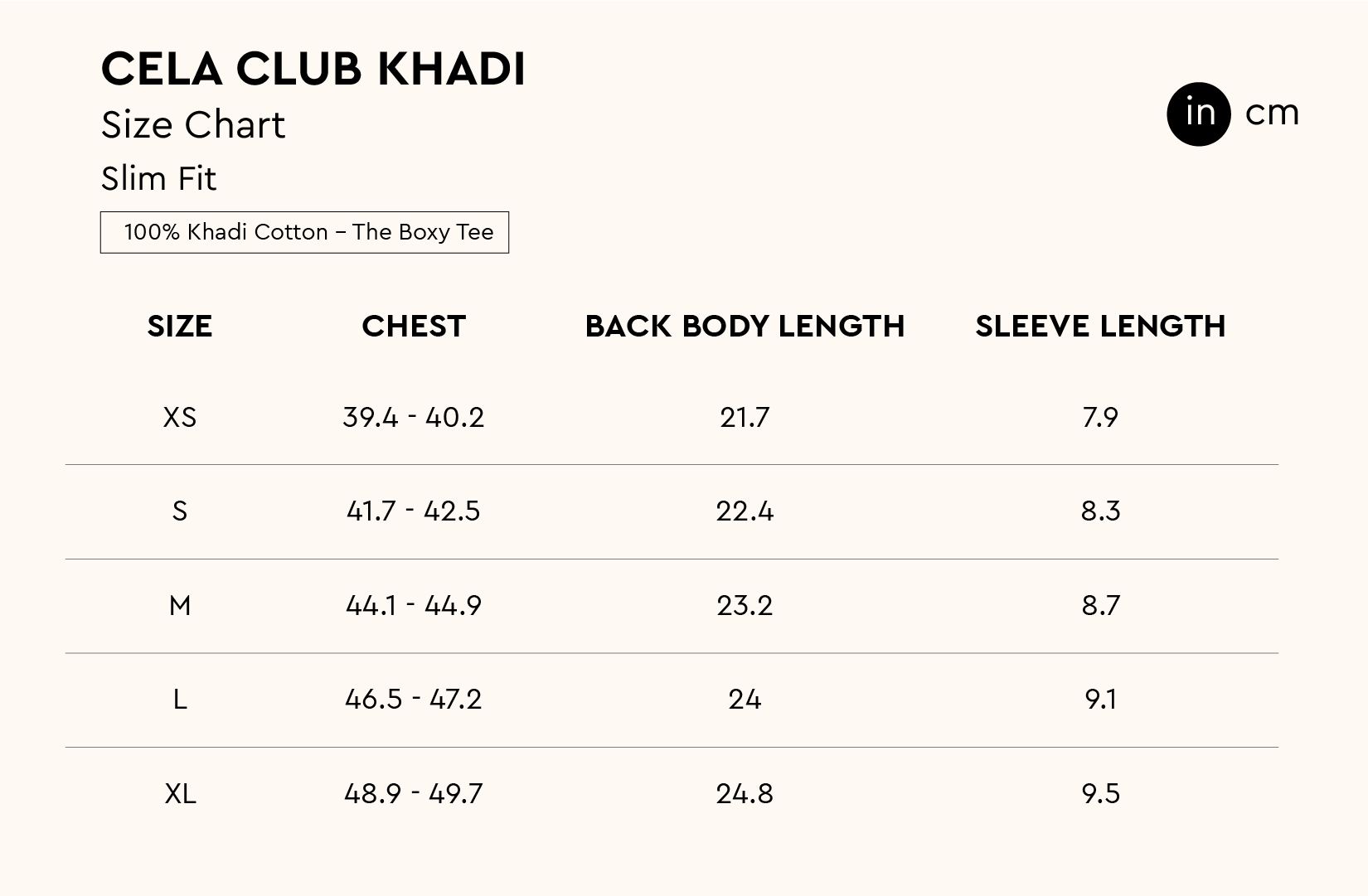Select the M size row label
The width and height of the screenshot is (1368, 896).
(x=180, y=606)
